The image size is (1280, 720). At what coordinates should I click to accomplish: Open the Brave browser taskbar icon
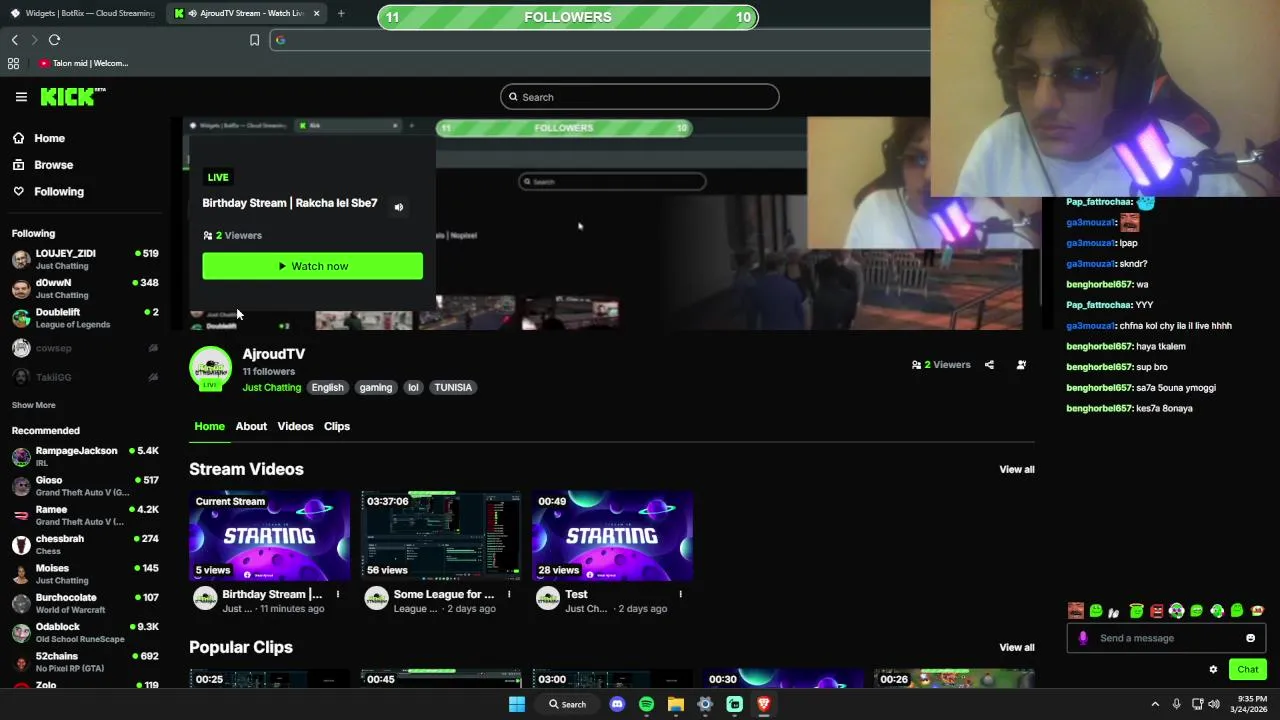(x=764, y=704)
